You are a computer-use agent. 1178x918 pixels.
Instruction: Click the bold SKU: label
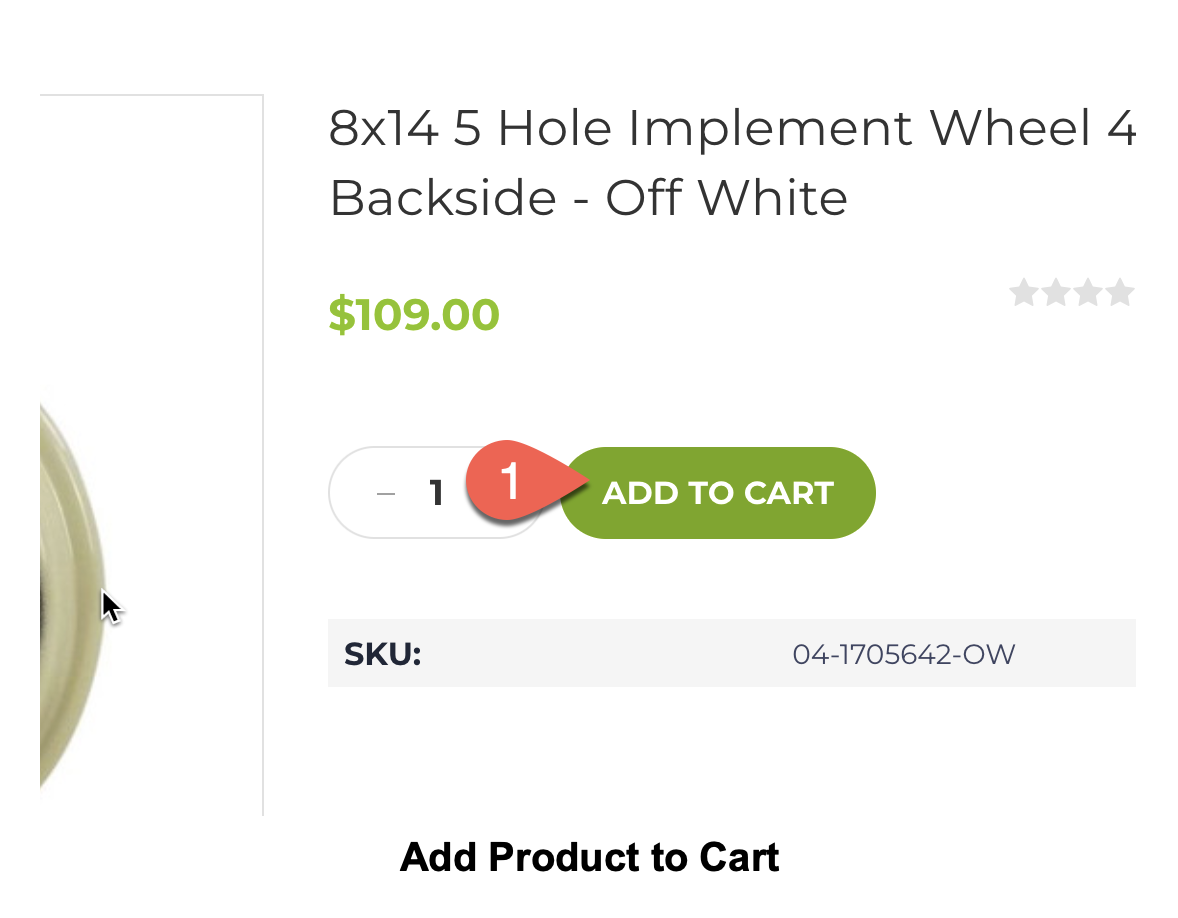382,654
